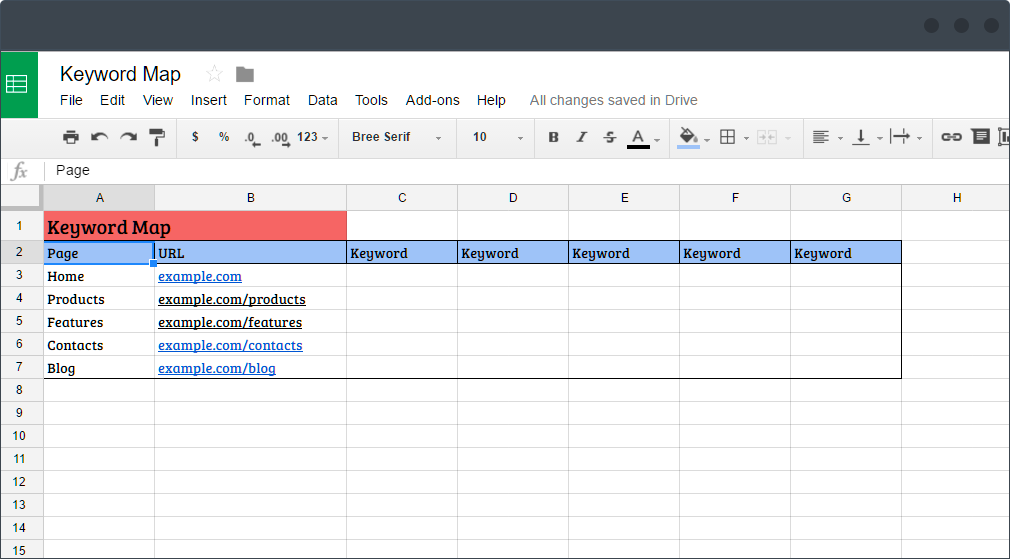The image size is (1010, 560).
Task: Open the Help menu
Action: pyautogui.click(x=491, y=100)
